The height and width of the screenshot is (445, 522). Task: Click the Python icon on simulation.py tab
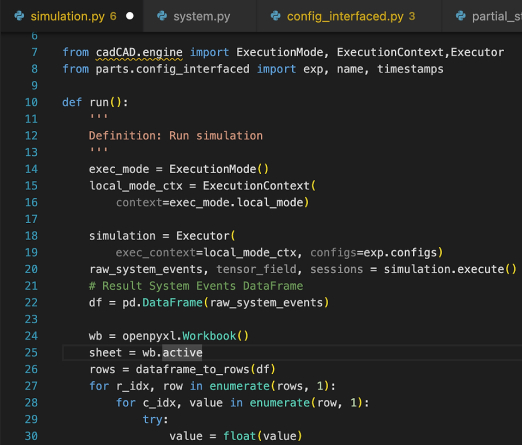click(19, 16)
